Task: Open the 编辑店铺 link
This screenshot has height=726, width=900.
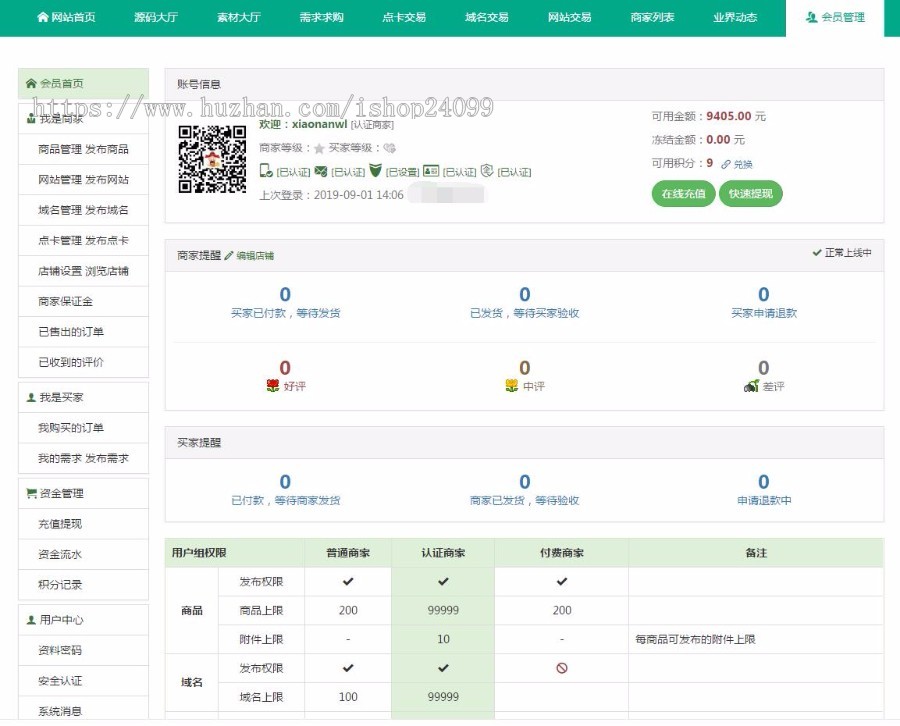Action: click(x=255, y=255)
